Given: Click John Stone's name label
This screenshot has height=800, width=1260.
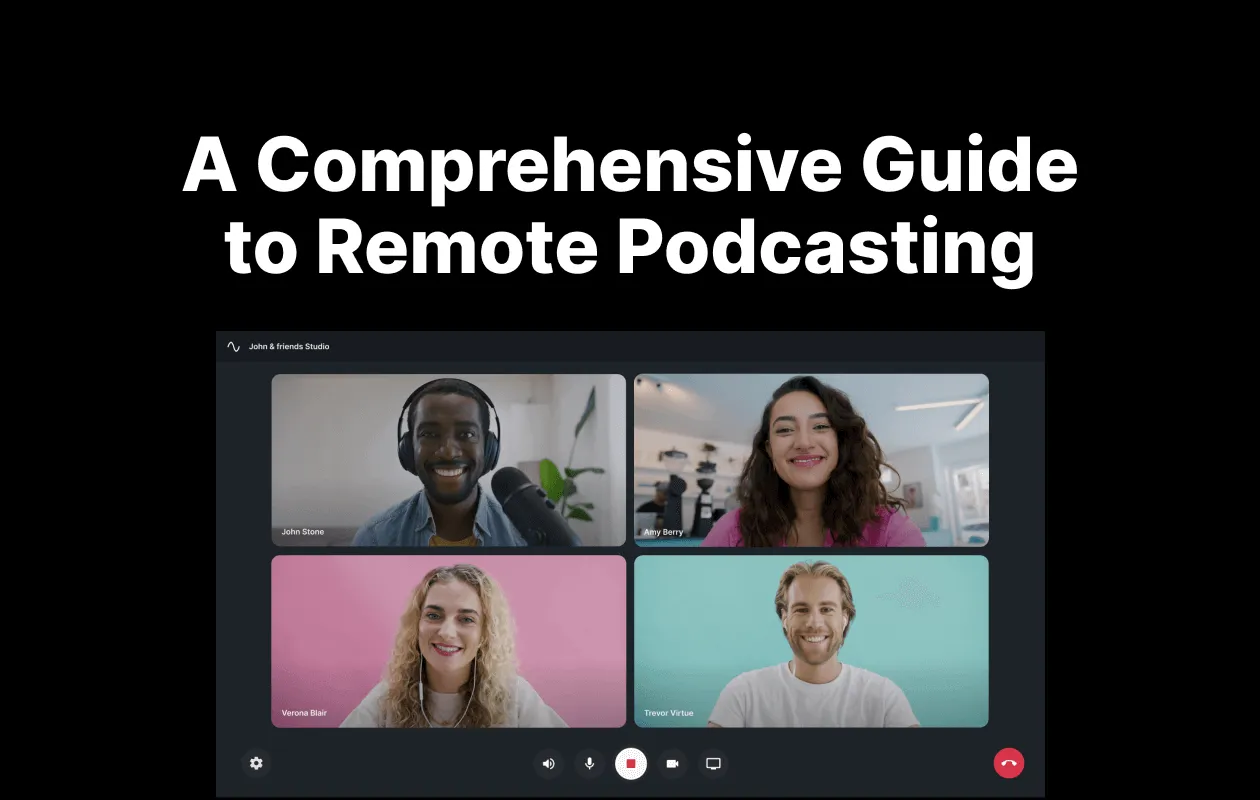Looking at the screenshot, I should click(x=301, y=531).
